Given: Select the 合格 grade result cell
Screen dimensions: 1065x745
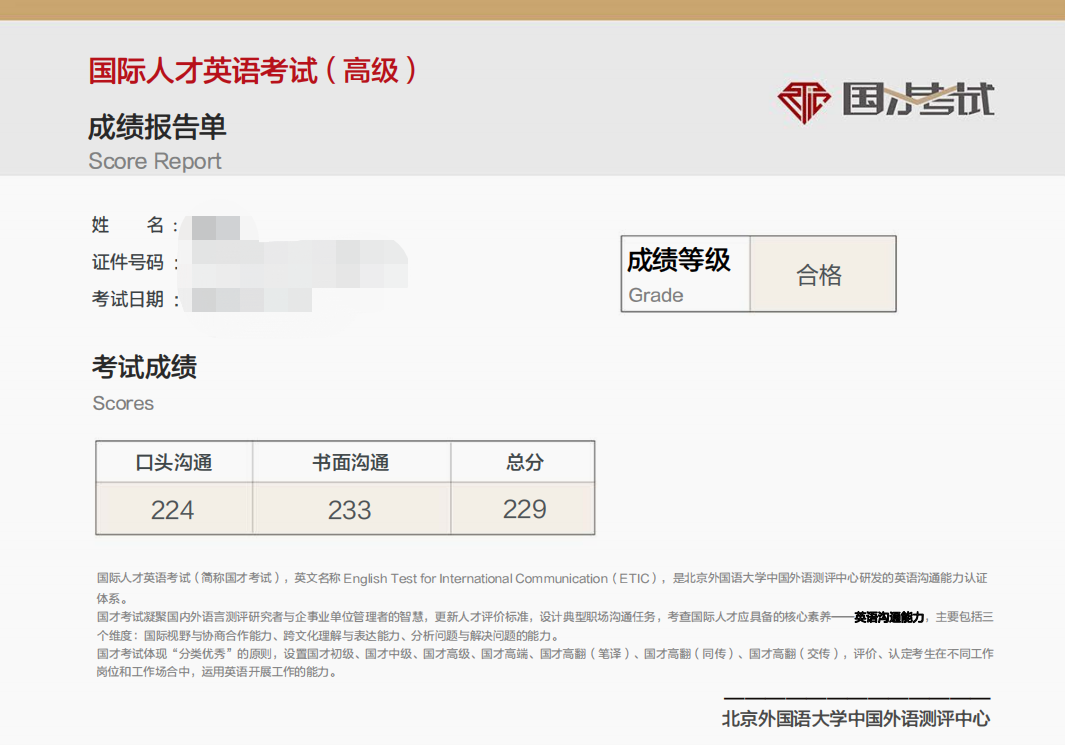Looking at the screenshot, I should [x=821, y=275].
